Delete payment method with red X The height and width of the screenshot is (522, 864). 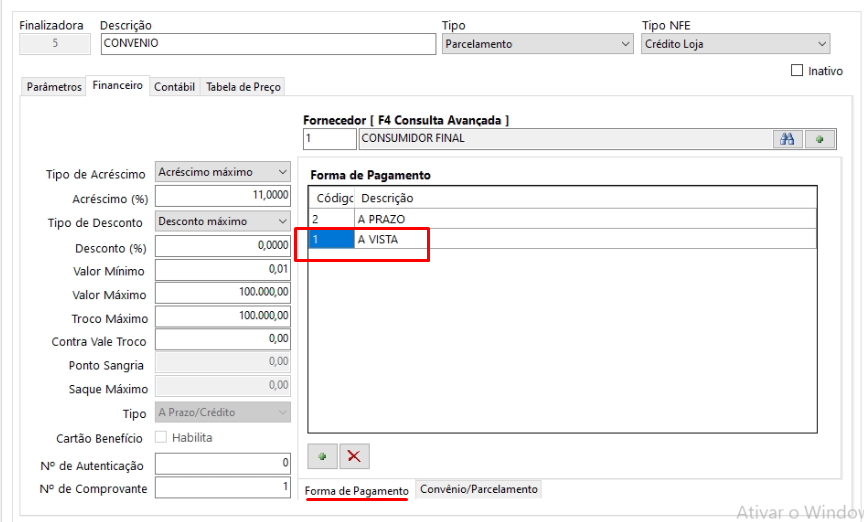[353, 456]
